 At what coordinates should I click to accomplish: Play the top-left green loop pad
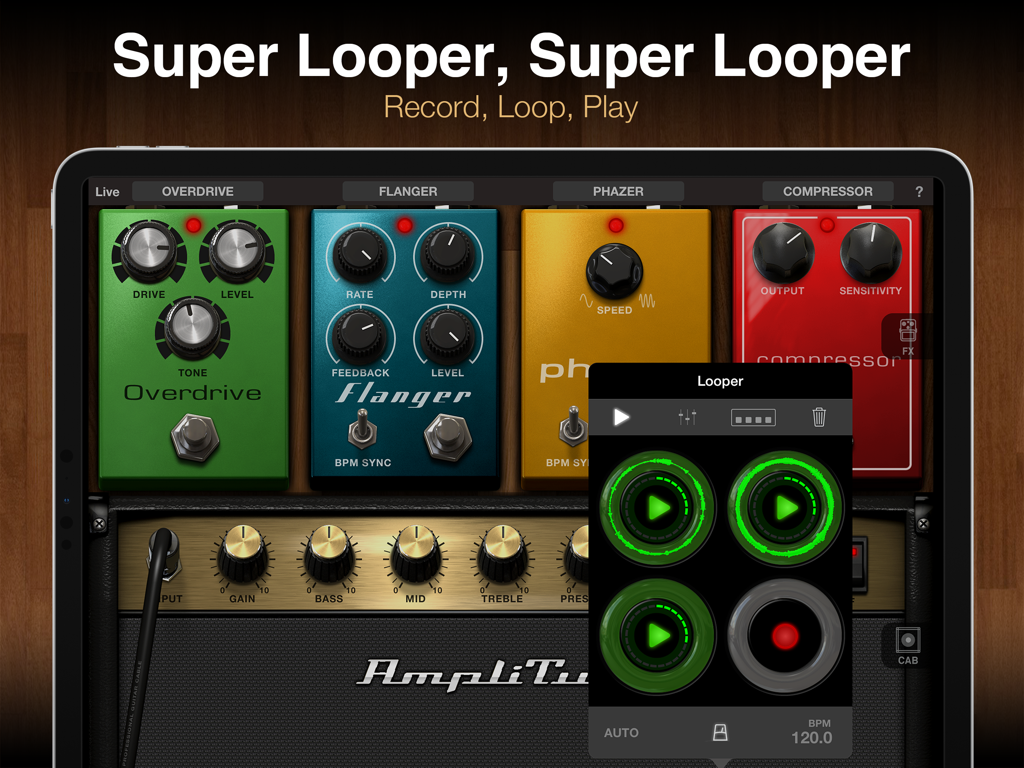657,509
